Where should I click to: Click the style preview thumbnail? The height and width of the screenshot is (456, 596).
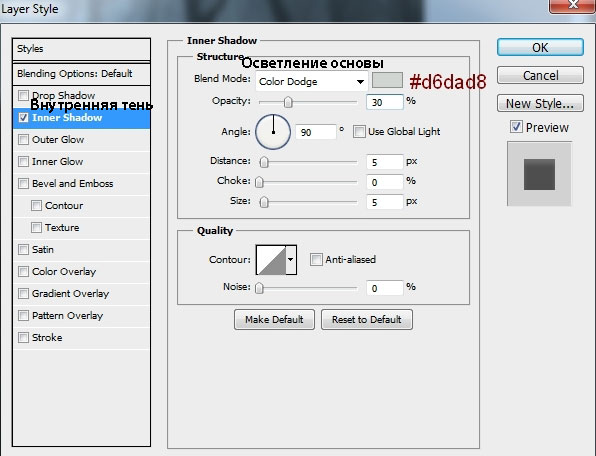coord(539,174)
